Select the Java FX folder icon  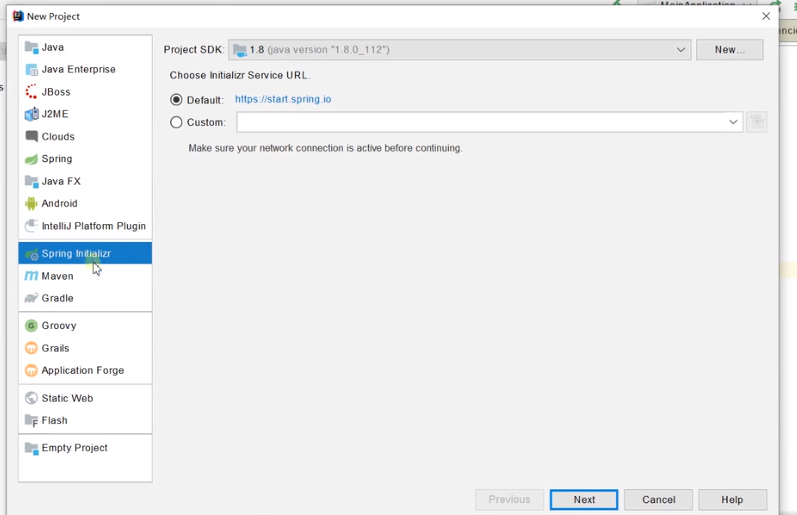click(32, 181)
